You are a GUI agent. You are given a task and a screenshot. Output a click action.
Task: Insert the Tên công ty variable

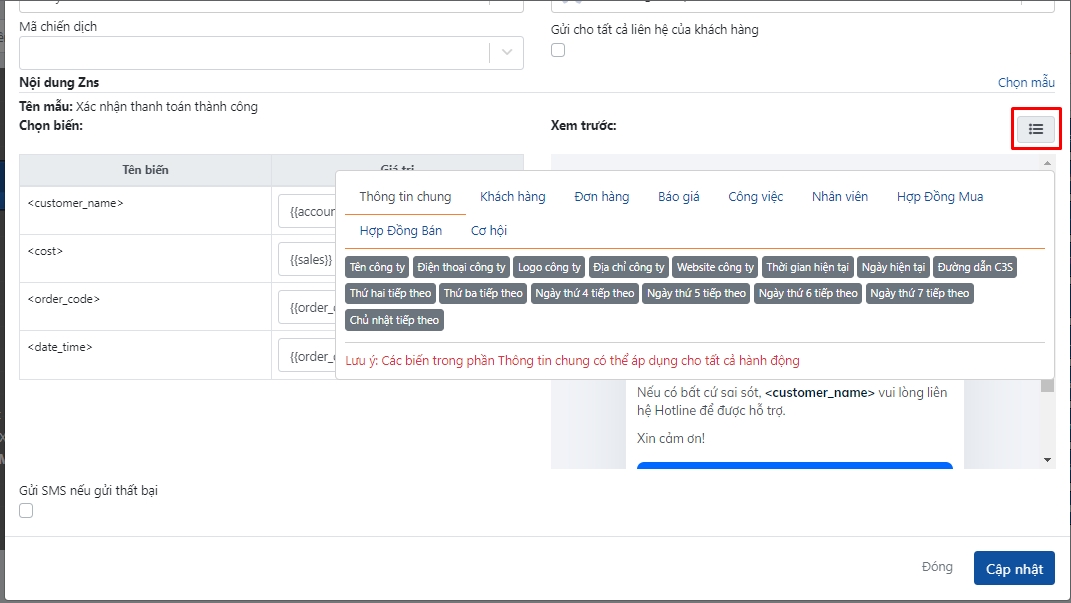378,267
